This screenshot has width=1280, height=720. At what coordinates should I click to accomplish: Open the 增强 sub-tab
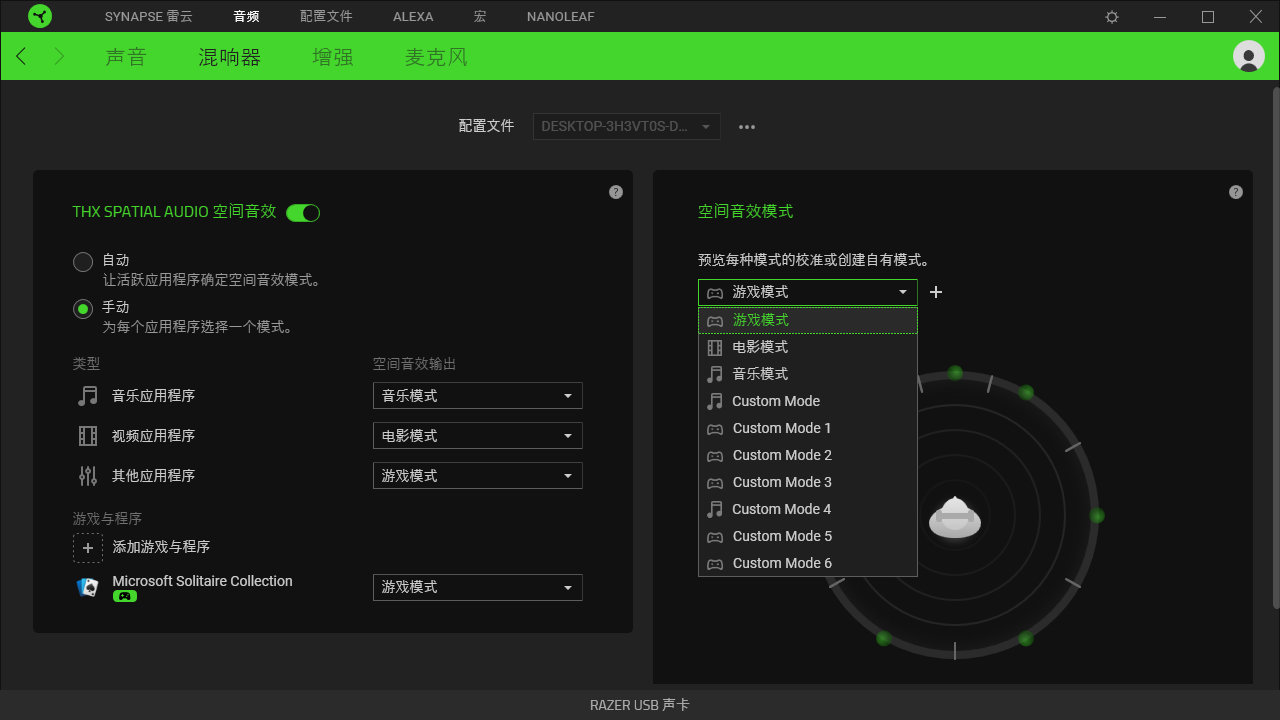coord(333,57)
